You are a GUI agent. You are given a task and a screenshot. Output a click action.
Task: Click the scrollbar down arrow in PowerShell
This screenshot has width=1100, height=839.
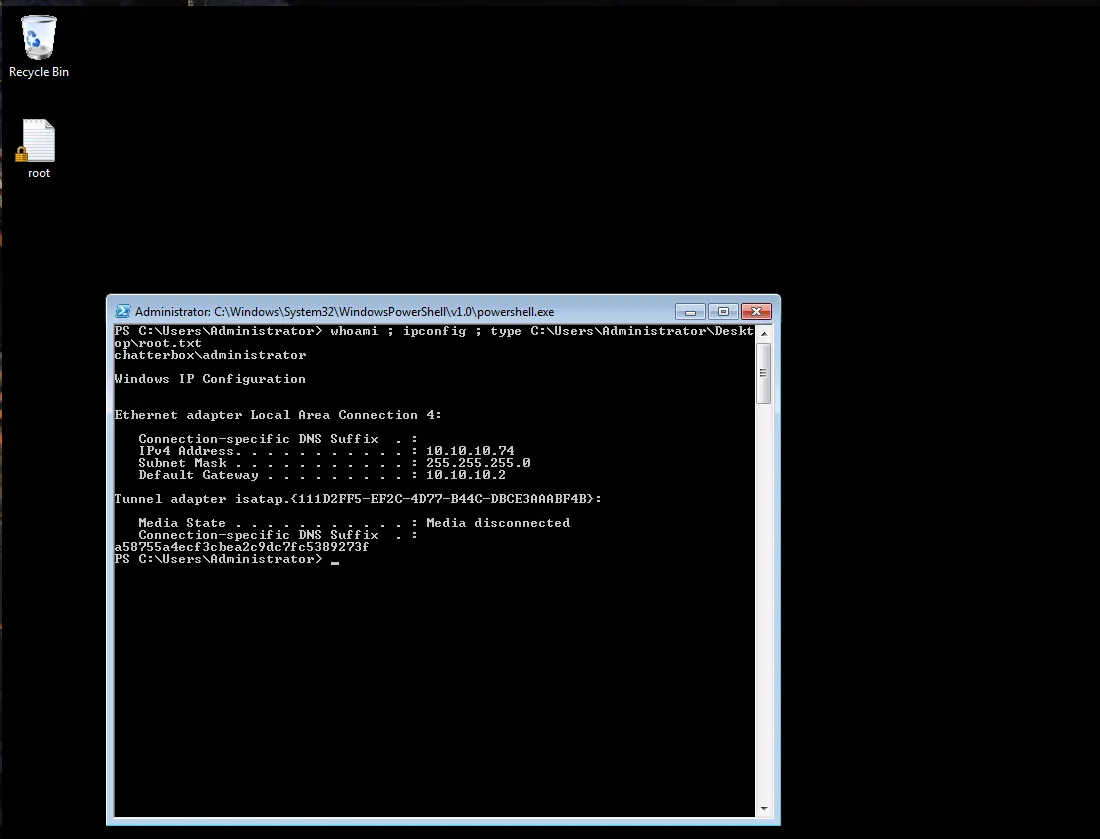[x=764, y=808]
